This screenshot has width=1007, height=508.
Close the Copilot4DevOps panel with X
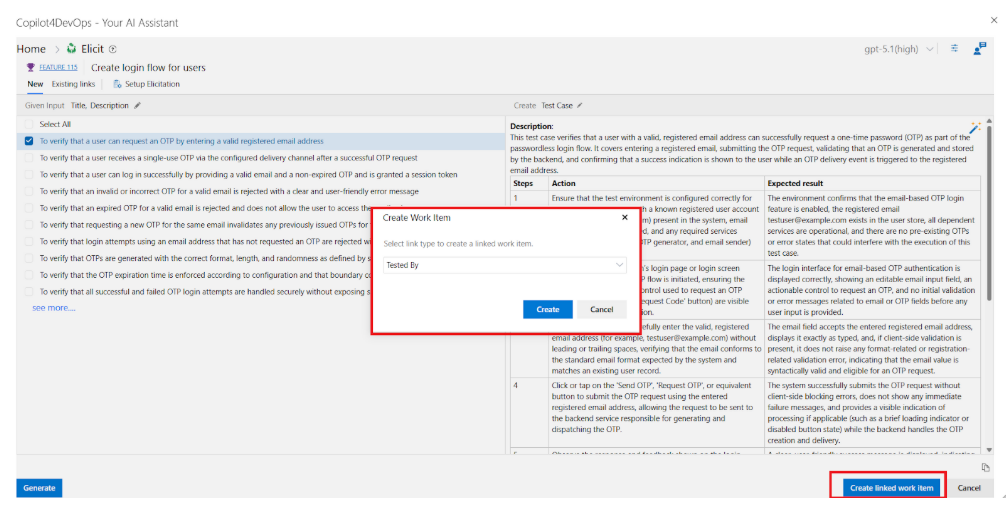coord(994,21)
